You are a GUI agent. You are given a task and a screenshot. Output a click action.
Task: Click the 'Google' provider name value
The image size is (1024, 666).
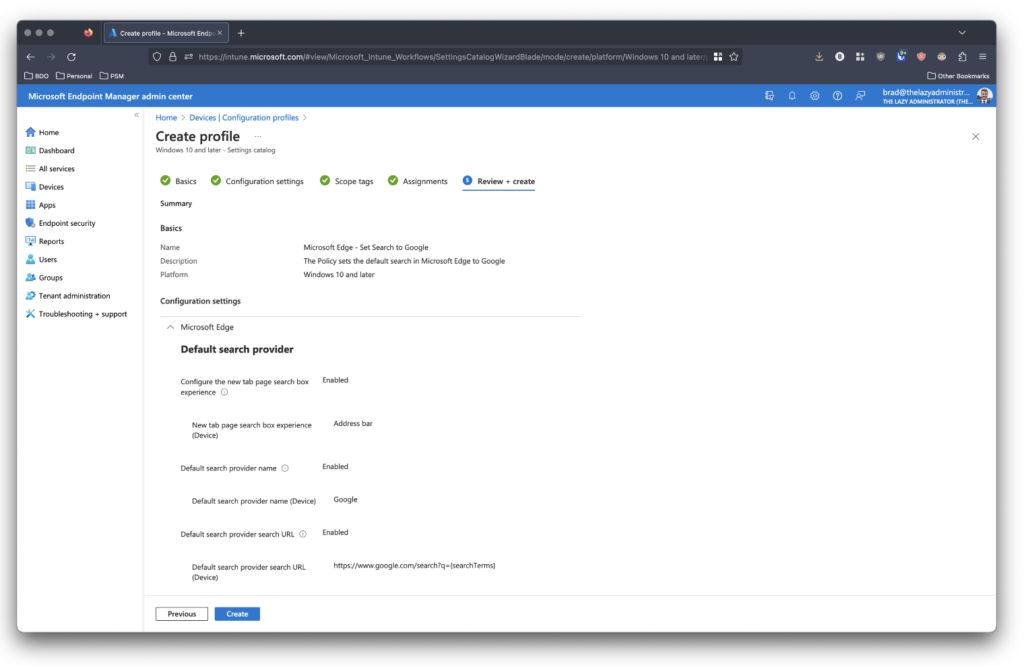tap(345, 500)
